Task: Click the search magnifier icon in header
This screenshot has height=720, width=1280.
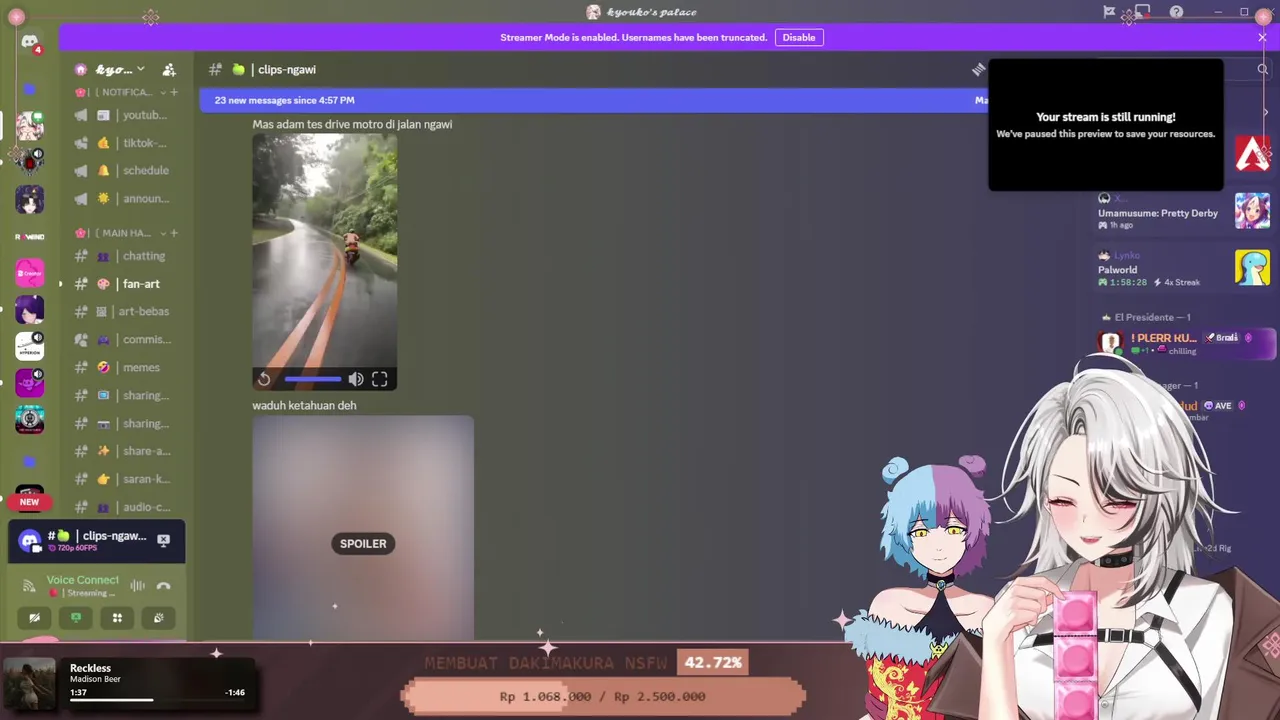Action: click(1262, 69)
